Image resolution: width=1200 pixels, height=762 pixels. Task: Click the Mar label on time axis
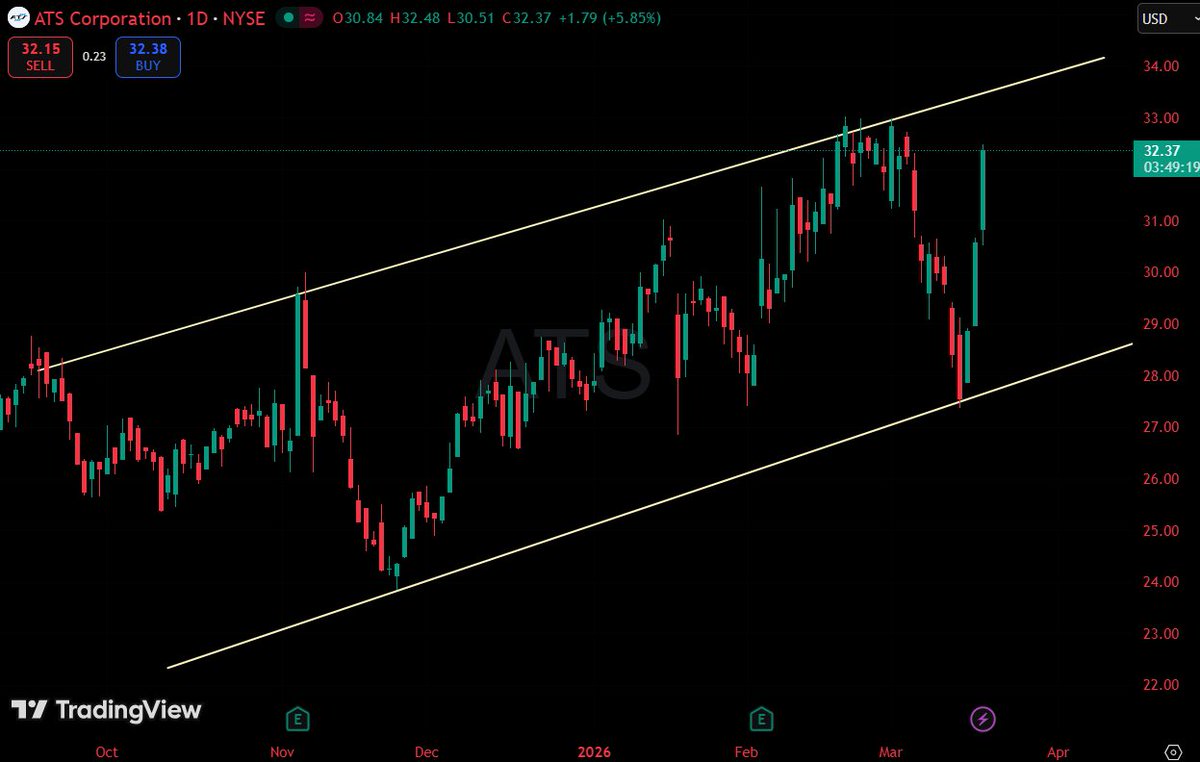(891, 751)
